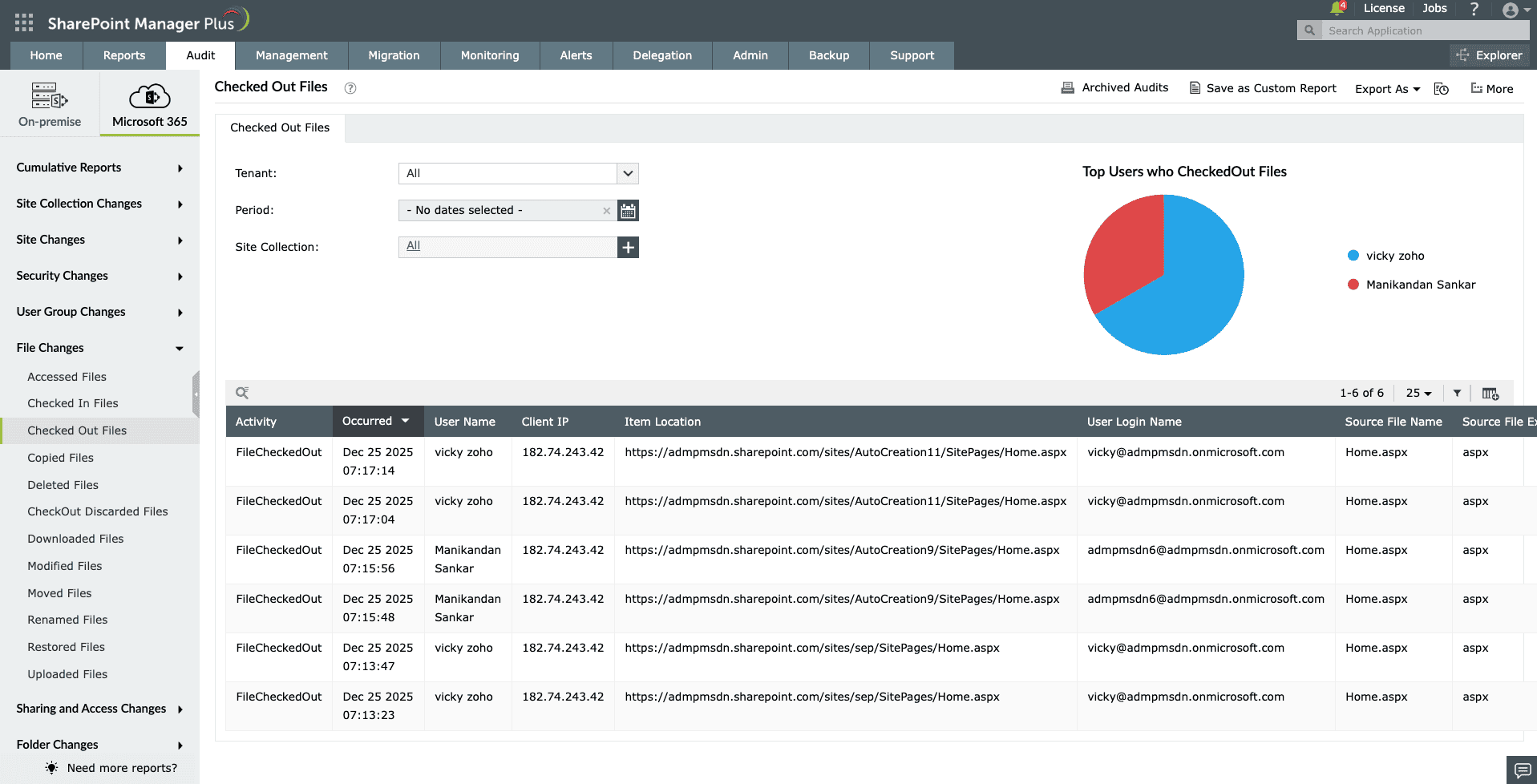Image resolution: width=1537 pixels, height=784 pixels.
Task: Open the Migration menu
Action: (x=393, y=55)
